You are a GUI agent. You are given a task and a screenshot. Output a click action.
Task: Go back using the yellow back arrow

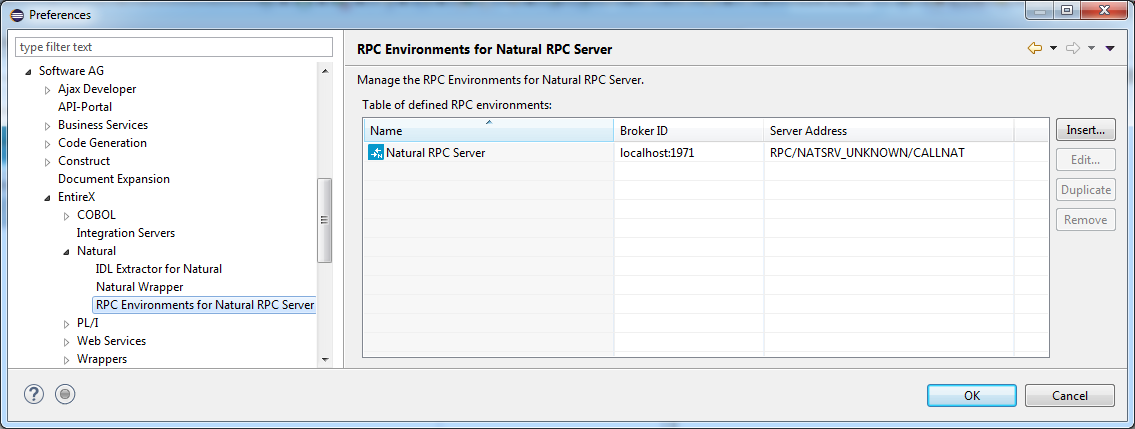[x=1034, y=48]
